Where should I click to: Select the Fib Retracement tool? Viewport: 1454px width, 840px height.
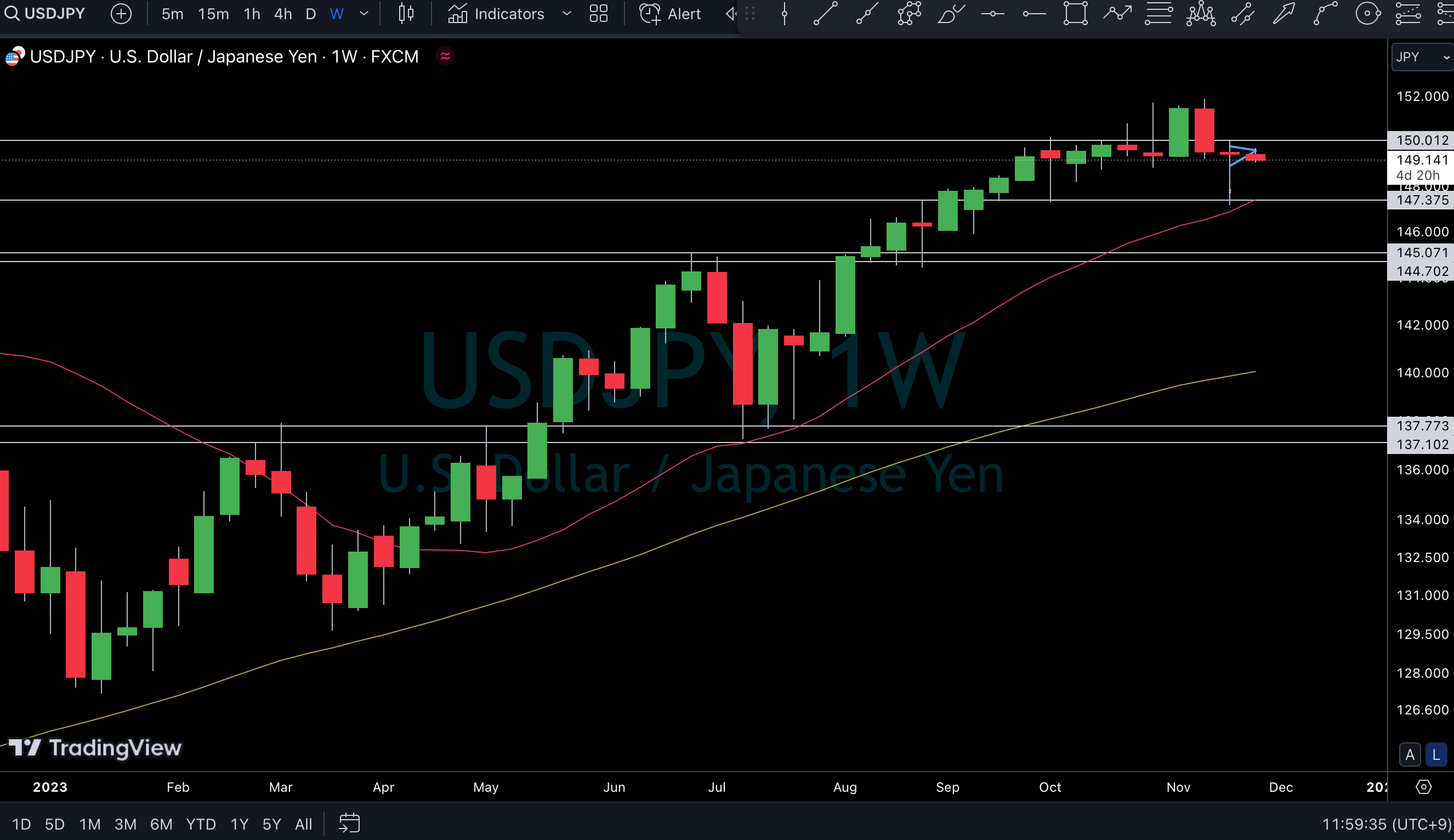(1158, 13)
